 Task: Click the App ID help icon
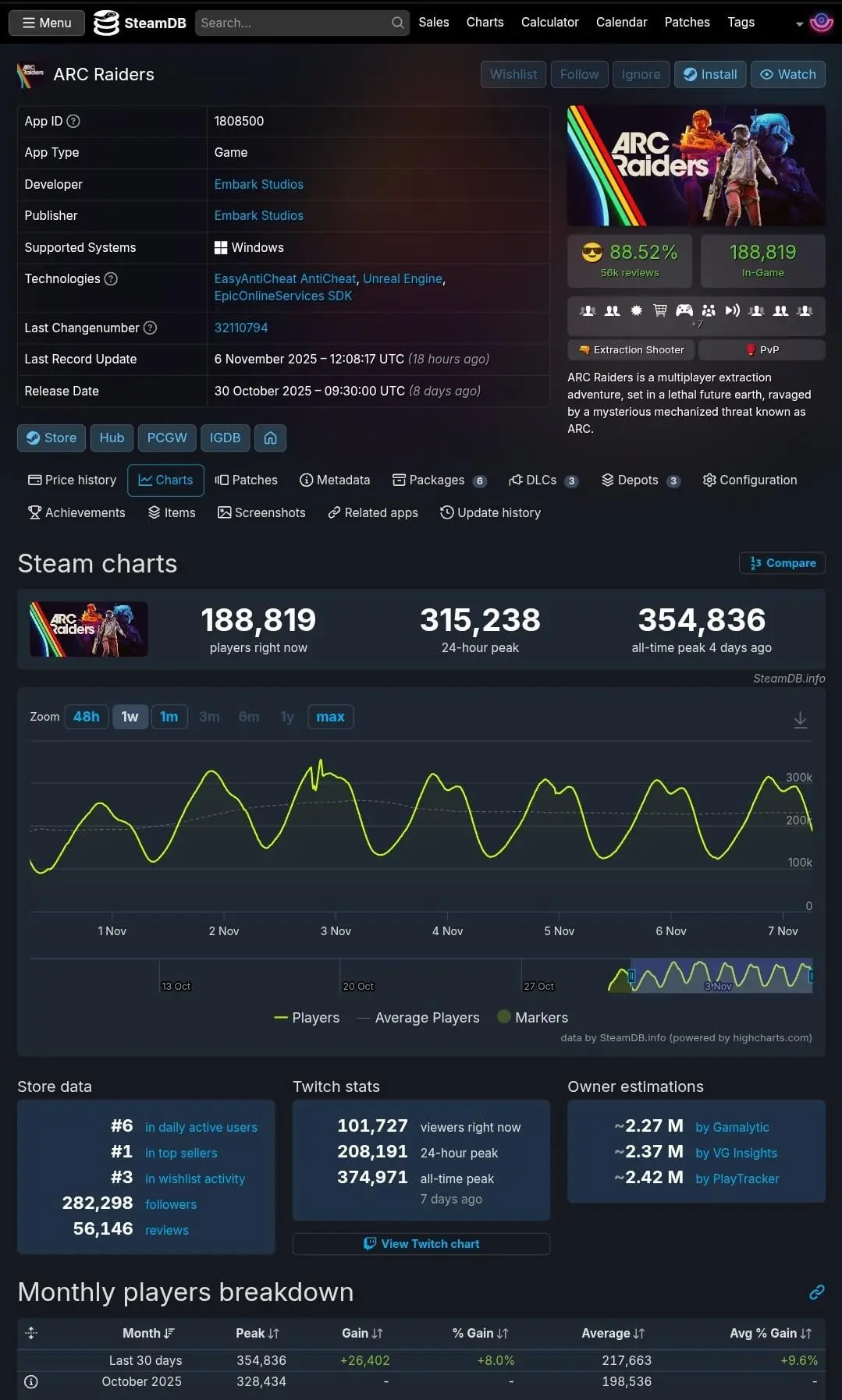tap(73, 122)
